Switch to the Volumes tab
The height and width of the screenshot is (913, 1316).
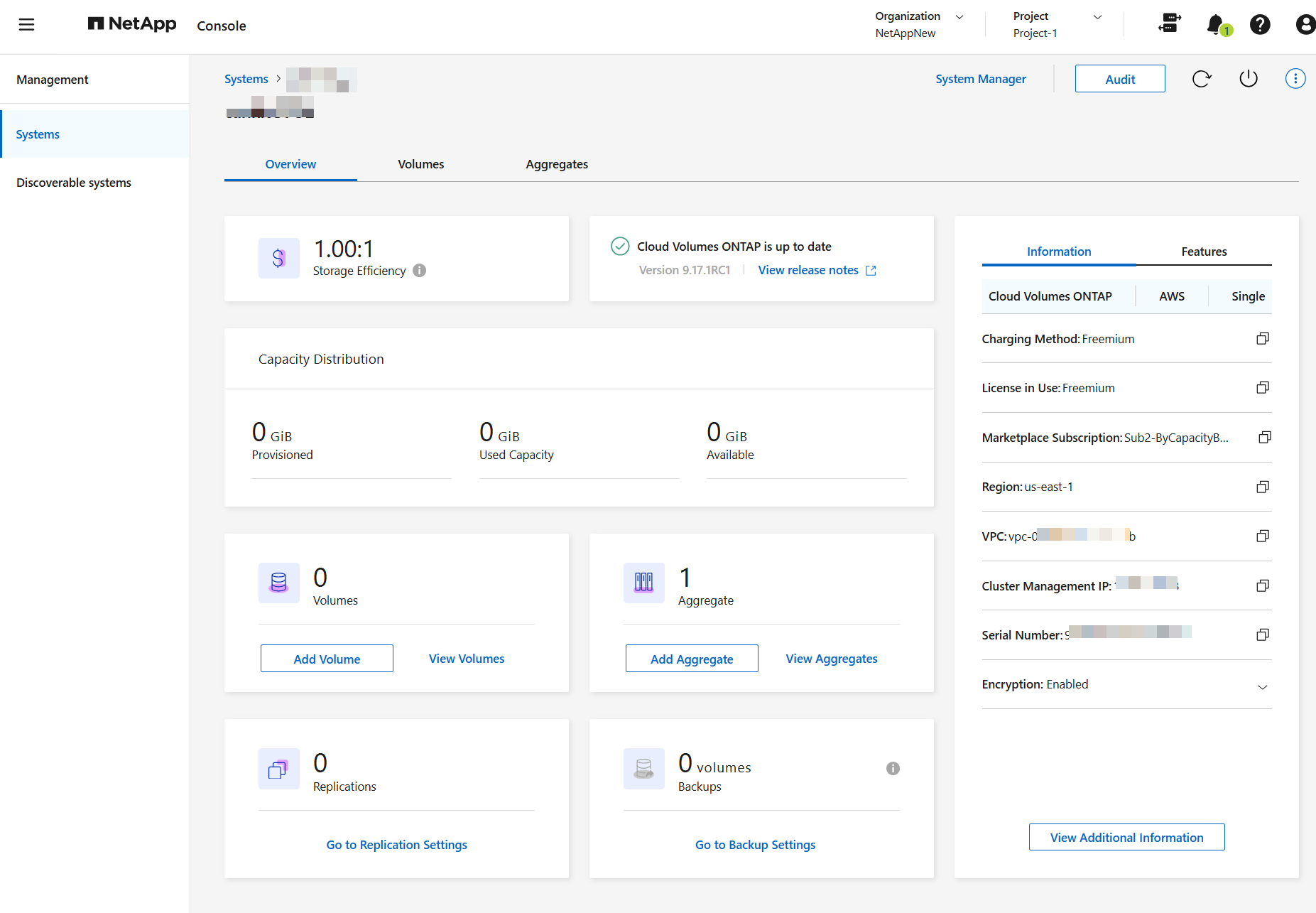[420, 164]
